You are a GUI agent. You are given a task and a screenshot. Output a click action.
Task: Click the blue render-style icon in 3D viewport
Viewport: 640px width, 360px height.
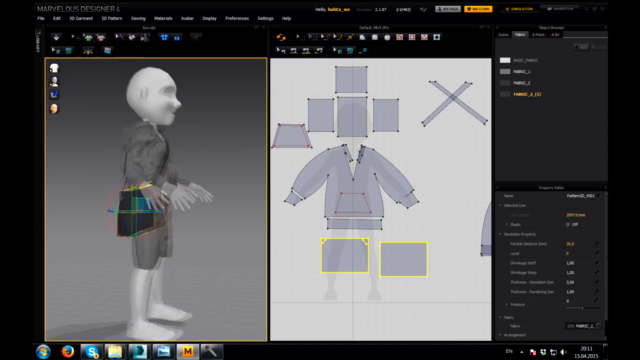pyautogui.click(x=54, y=95)
